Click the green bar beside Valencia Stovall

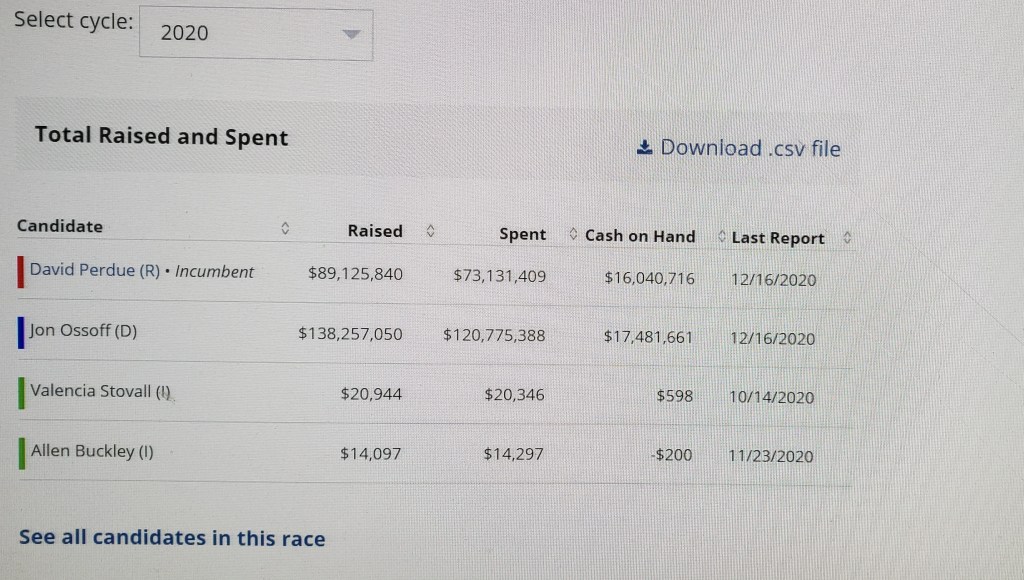click(x=21, y=393)
